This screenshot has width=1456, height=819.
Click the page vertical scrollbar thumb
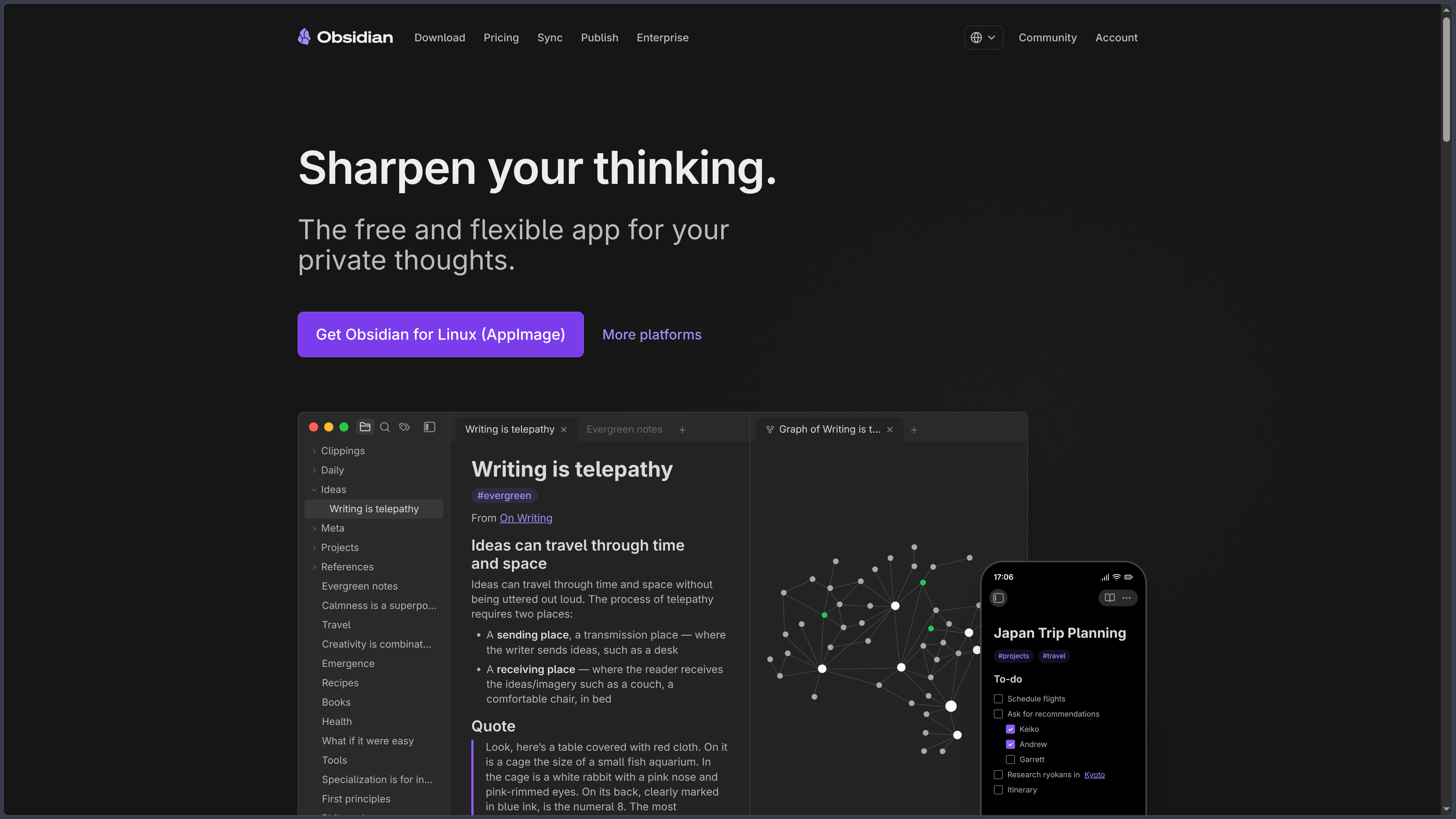pyautogui.click(x=1446, y=79)
